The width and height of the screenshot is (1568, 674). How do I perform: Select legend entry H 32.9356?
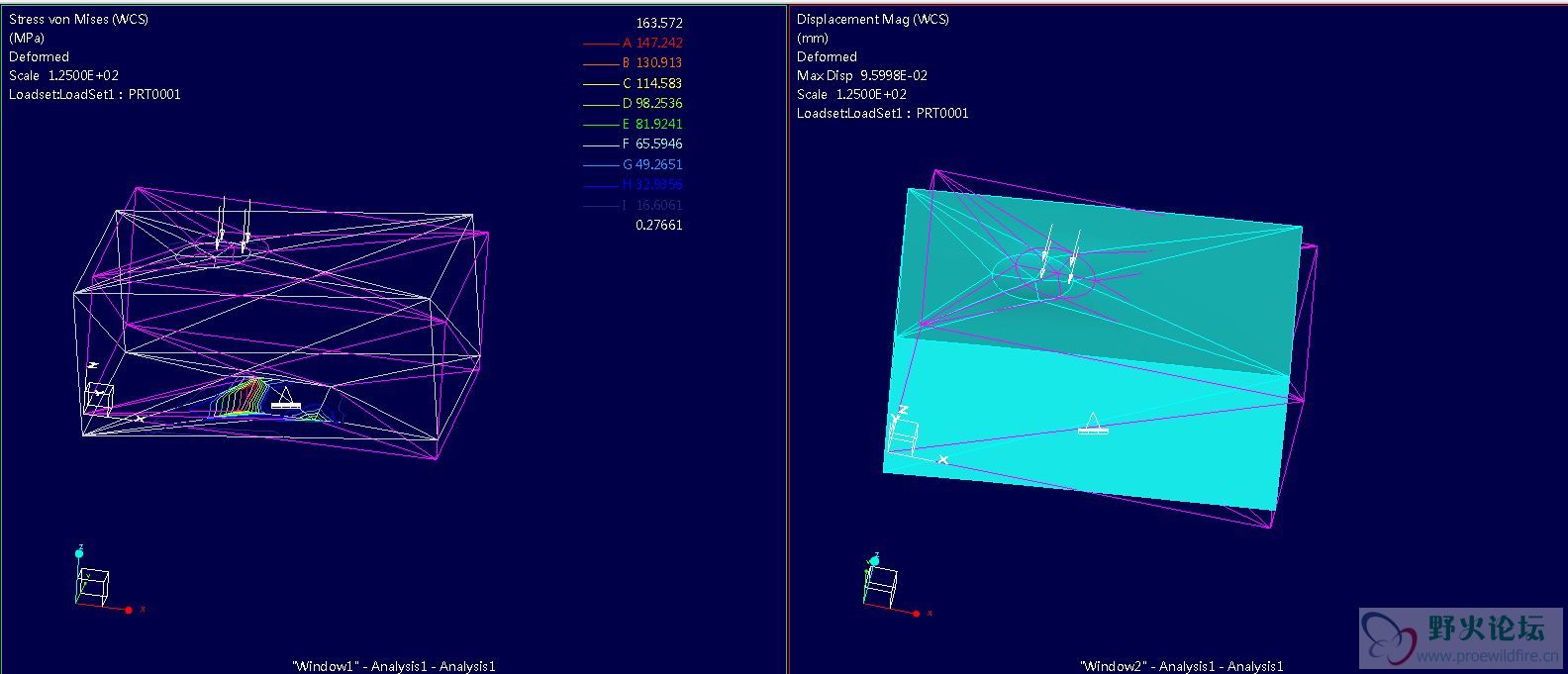tap(652, 185)
